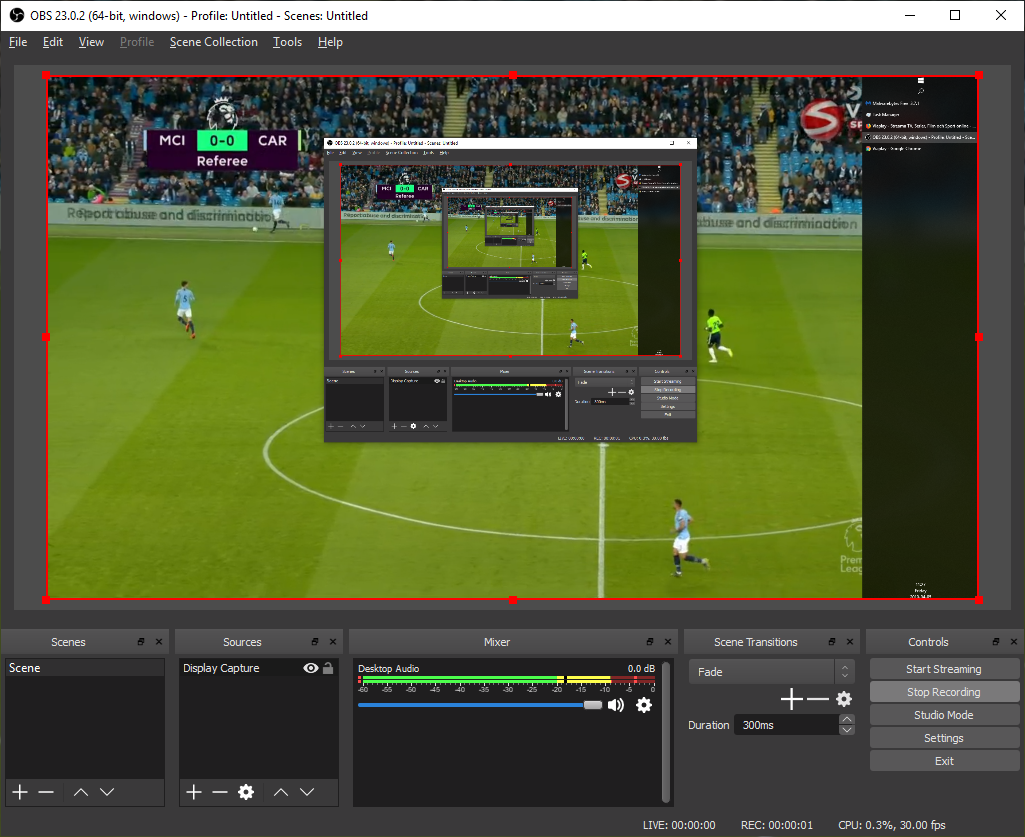The width and height of the screenshot is (1025, 837).
Task: Click the 'LIVE: 00:00:00' status text
Action: (x=679, y=825)
